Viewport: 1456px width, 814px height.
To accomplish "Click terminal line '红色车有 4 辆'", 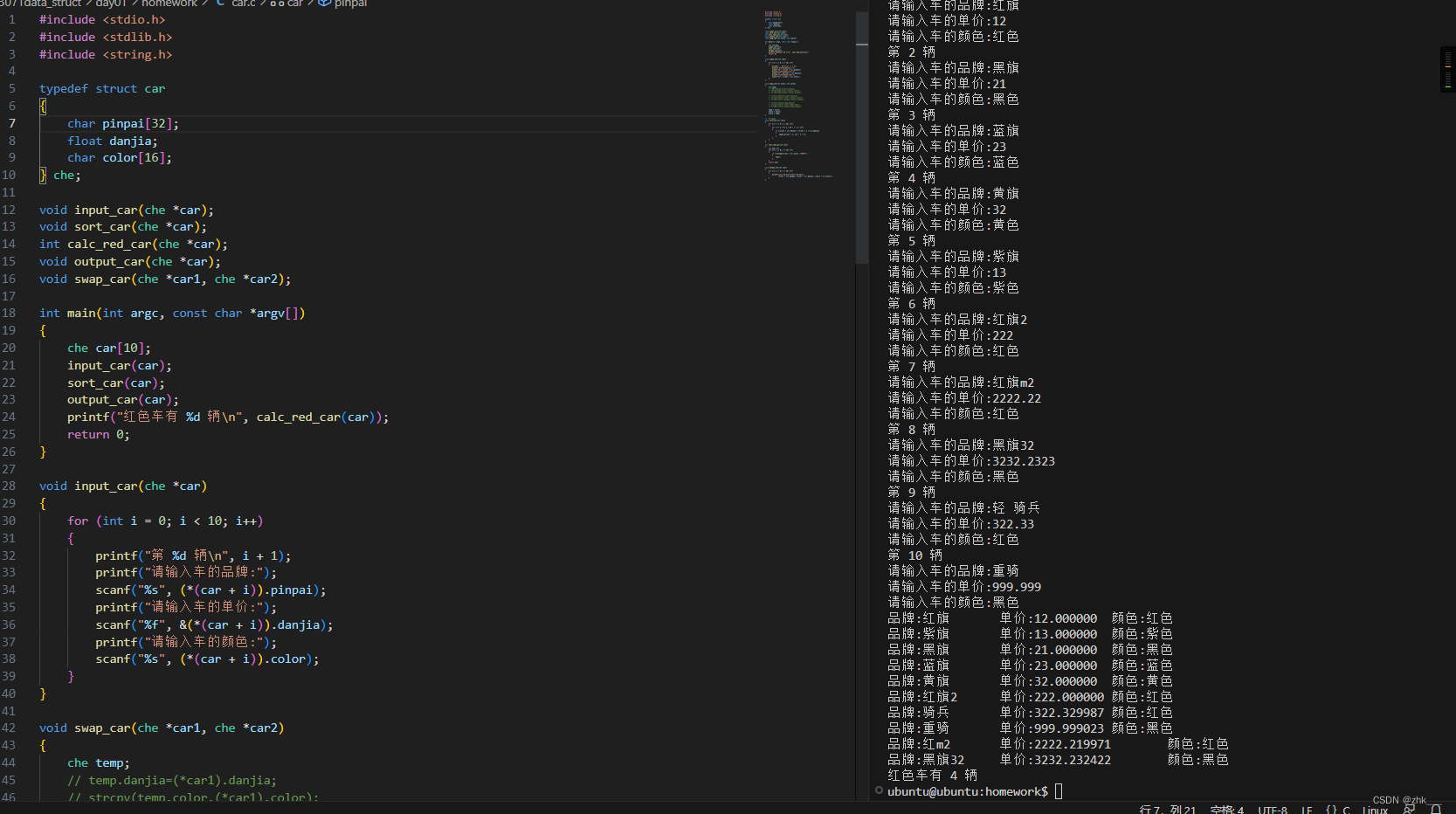I will pyautogui.click(x=933, y=775).
